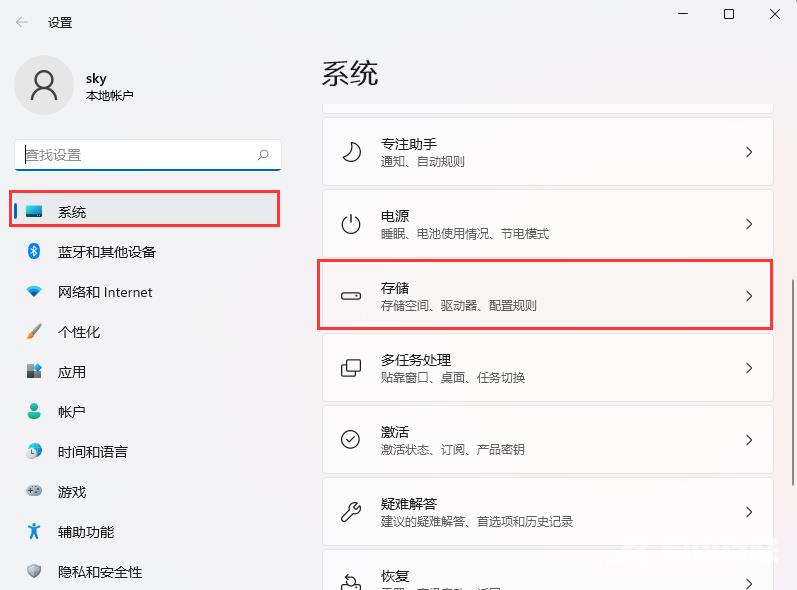Expand chevron on 激活 row

coord(749,440)
